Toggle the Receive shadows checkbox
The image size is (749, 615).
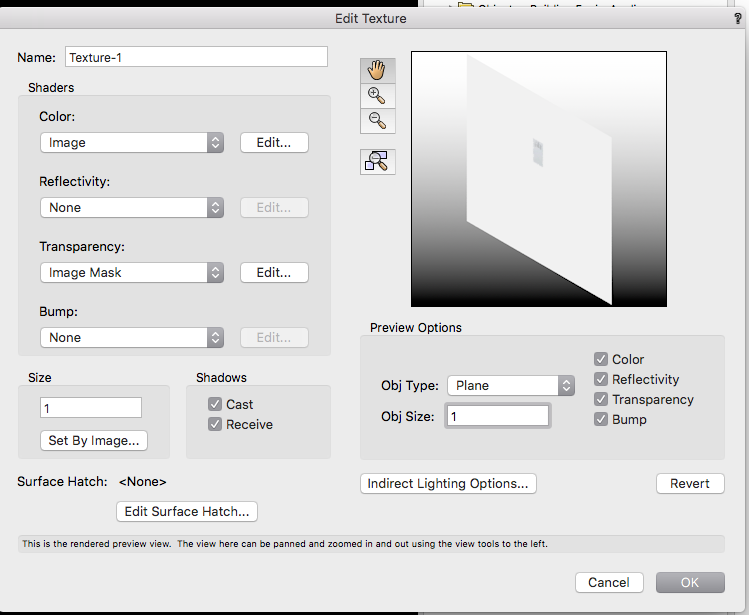click(x=215, y=425)
